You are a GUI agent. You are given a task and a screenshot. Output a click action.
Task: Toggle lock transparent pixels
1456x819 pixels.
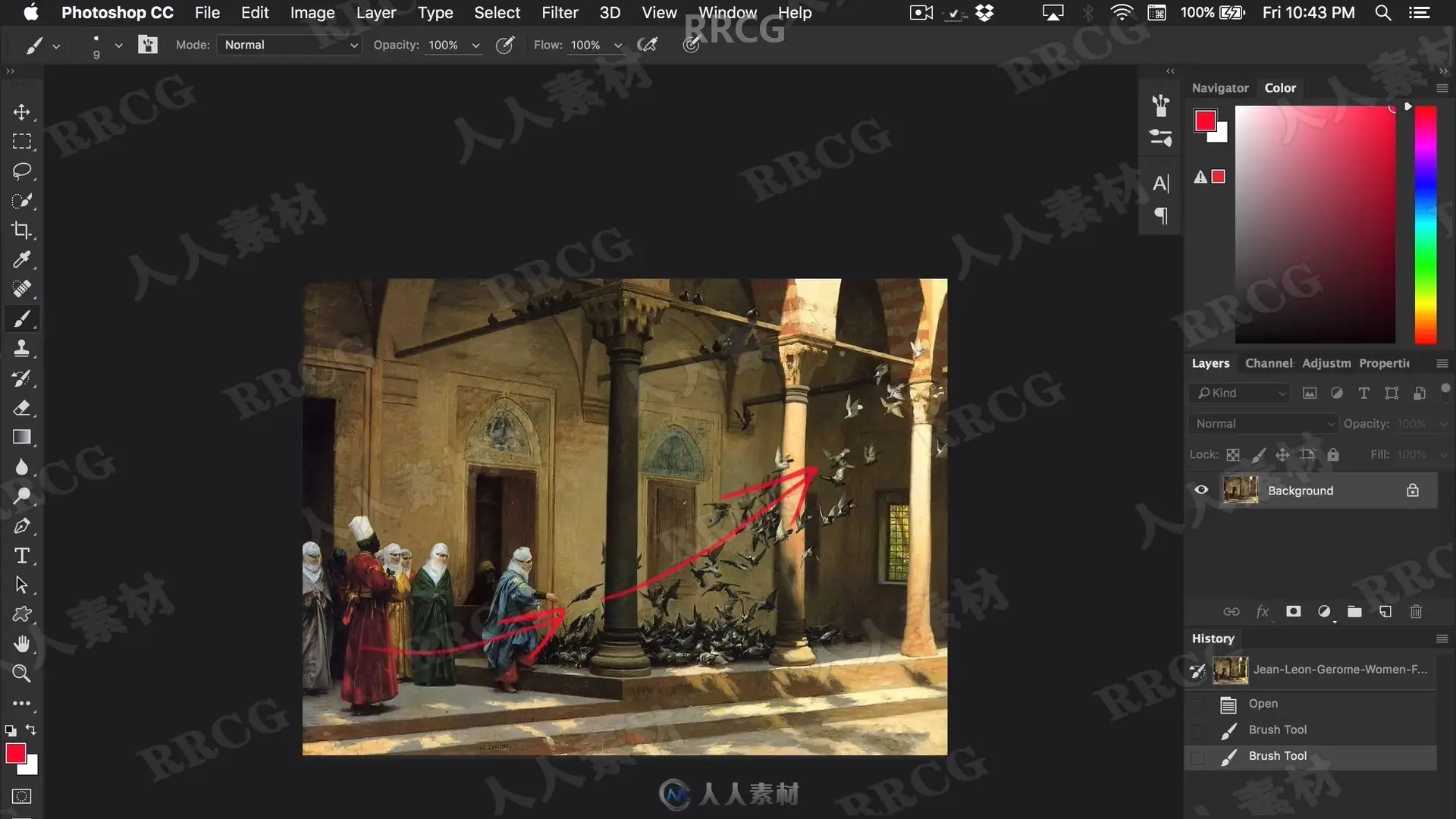coord(1233,455)
